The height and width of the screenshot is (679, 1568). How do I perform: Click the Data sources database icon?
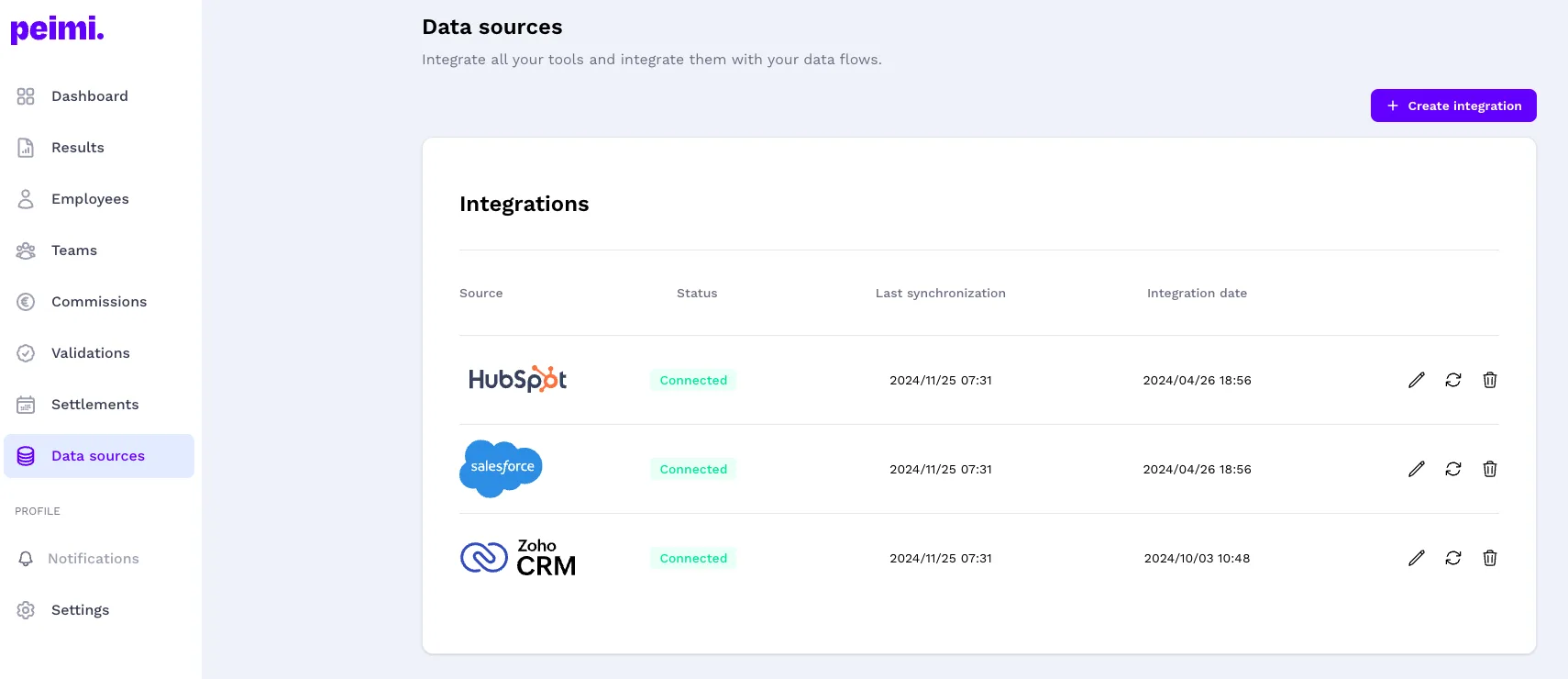click(x=26, y=456)
